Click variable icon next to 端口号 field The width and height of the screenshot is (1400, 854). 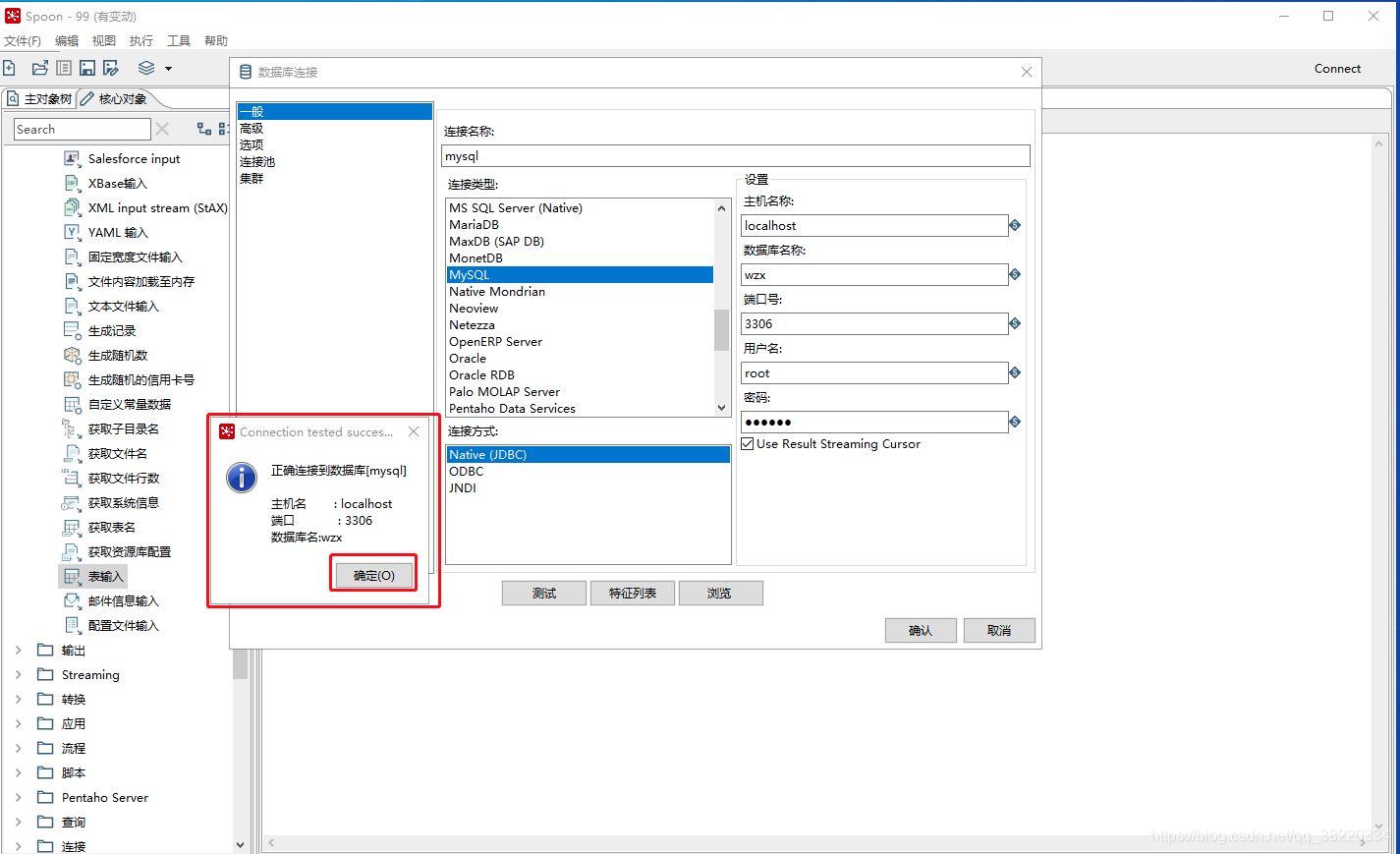1015,323
